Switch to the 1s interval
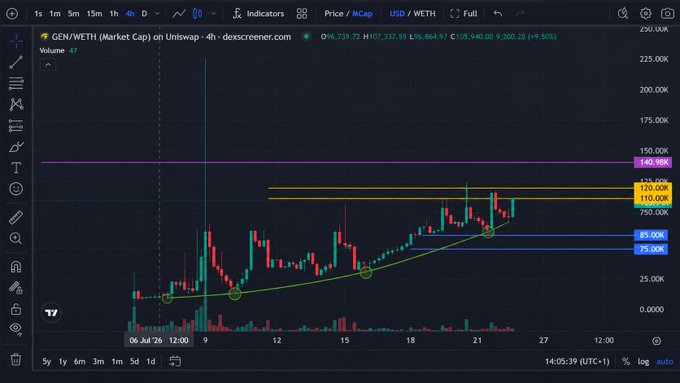680x383 pixels. click(x=38, y=14)
